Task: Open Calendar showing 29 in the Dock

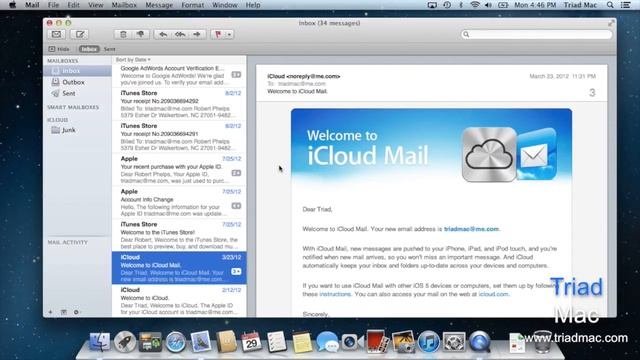Action: [x=251, y=341]
